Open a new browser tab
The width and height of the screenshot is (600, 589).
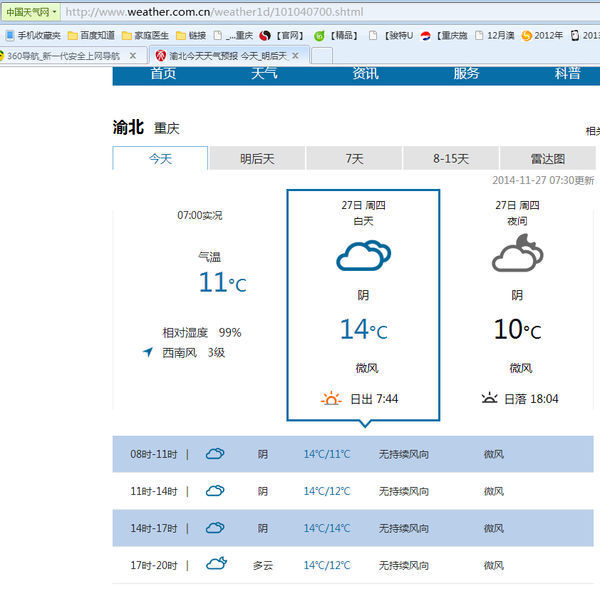pyautogui.click(x=322, y=56)
